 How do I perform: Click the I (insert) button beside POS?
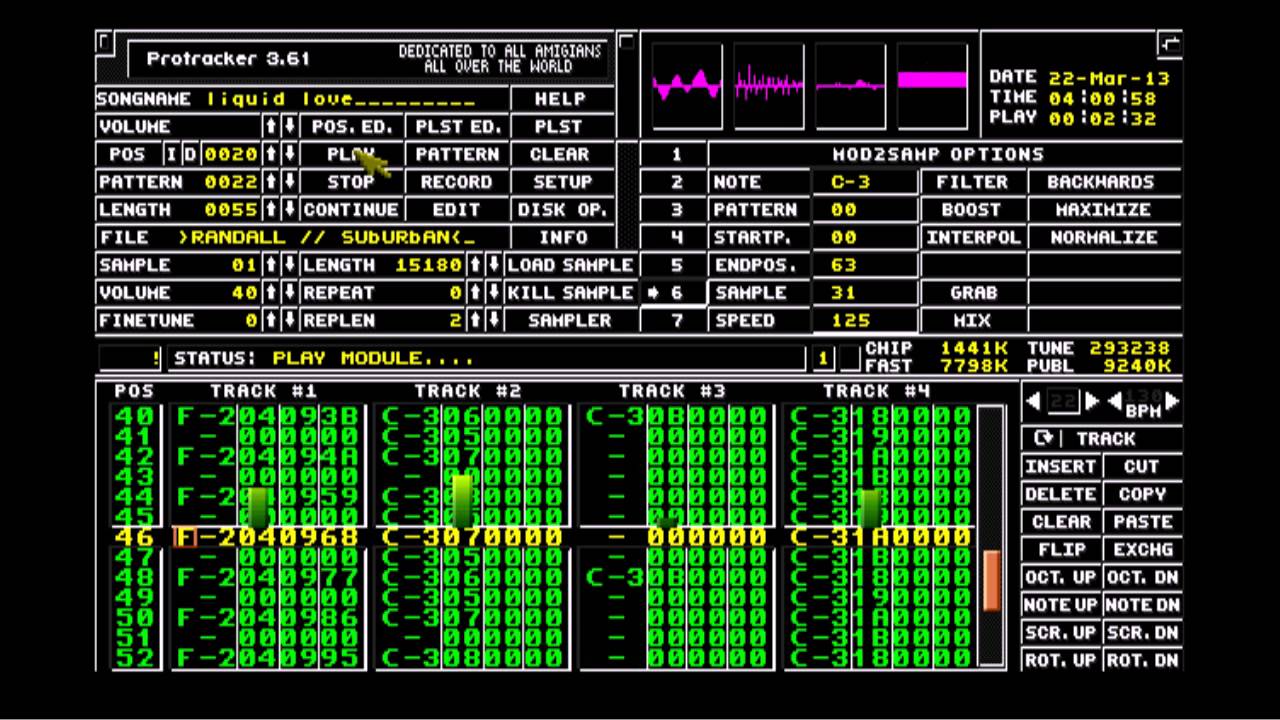[171, 155]
